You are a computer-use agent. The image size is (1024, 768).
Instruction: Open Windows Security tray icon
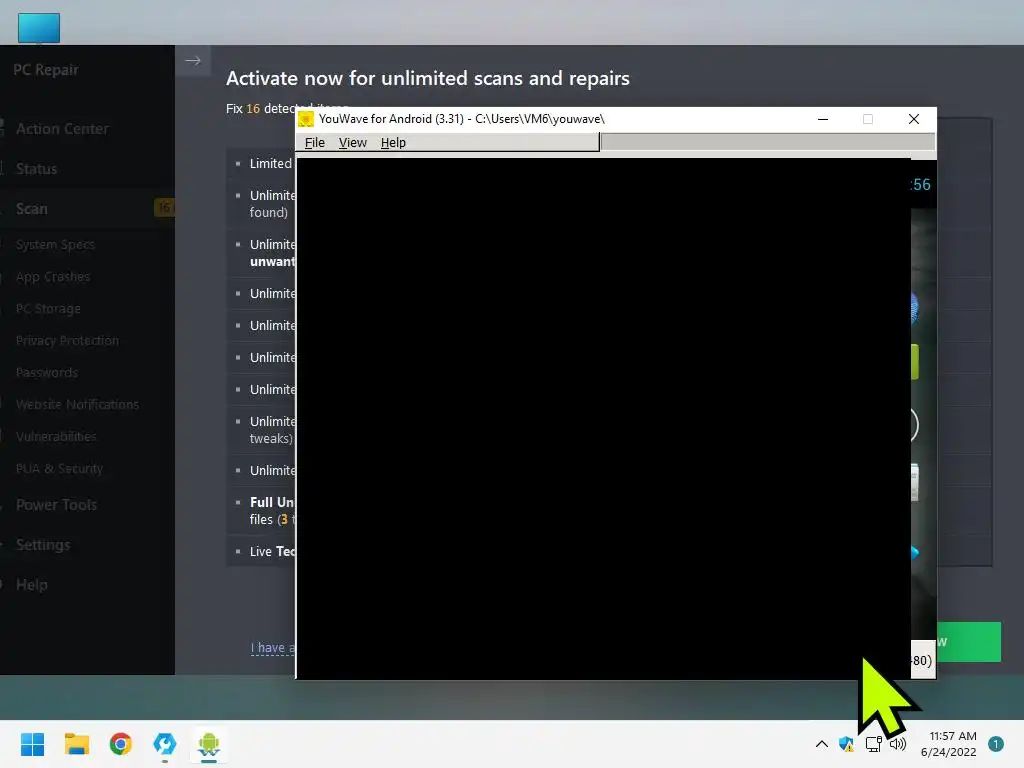click(x=846, y=744)
